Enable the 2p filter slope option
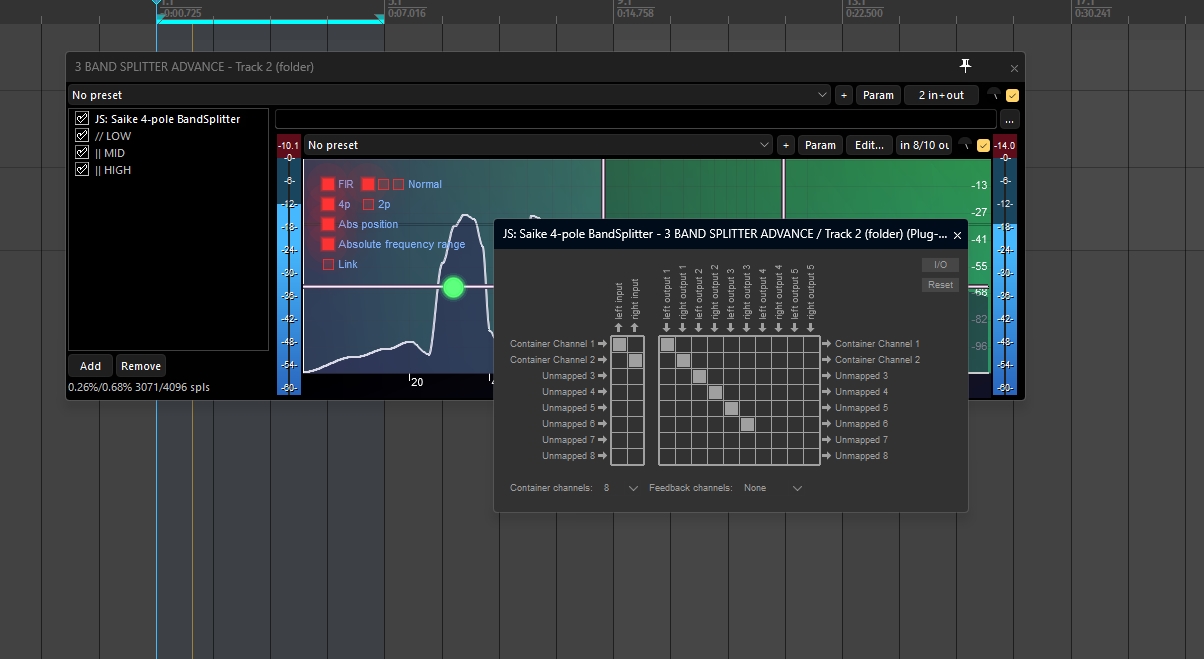Image resolution: width=1204 pixels, height=659 pixels. pos(368,204)
